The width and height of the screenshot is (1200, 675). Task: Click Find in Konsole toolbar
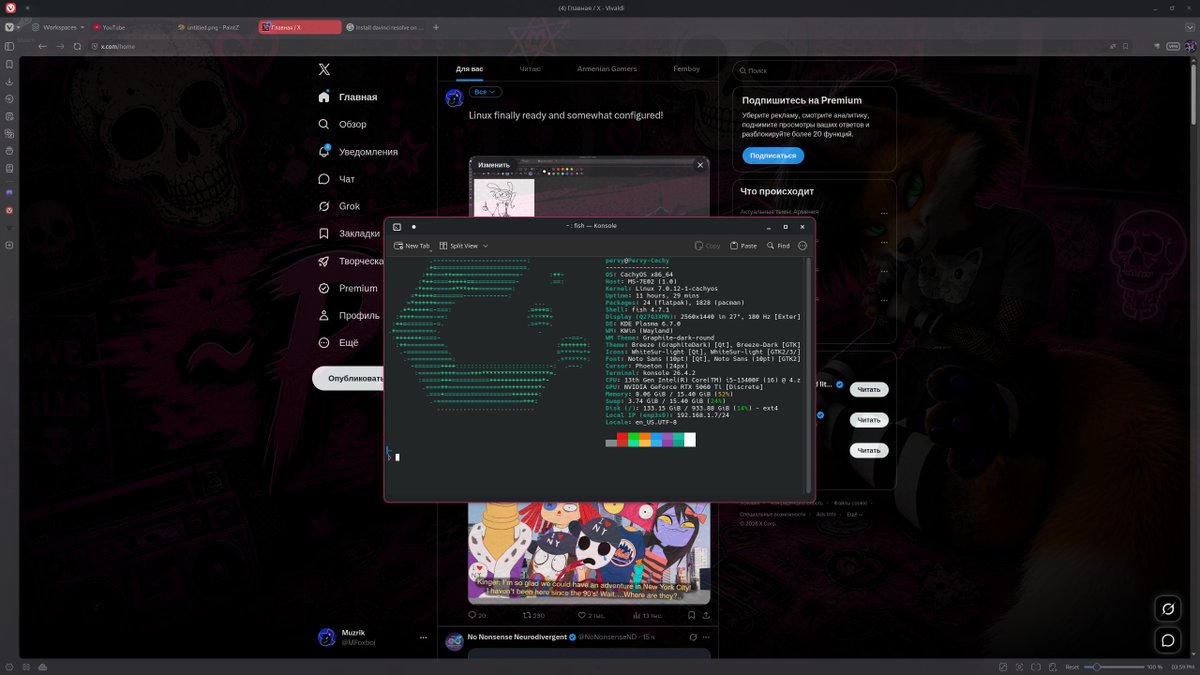[x=778, y=245]
